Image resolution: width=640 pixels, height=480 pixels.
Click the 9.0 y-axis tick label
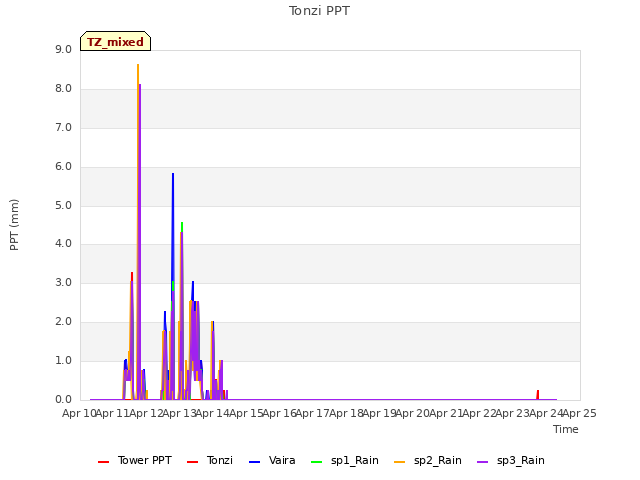(63, 50)
